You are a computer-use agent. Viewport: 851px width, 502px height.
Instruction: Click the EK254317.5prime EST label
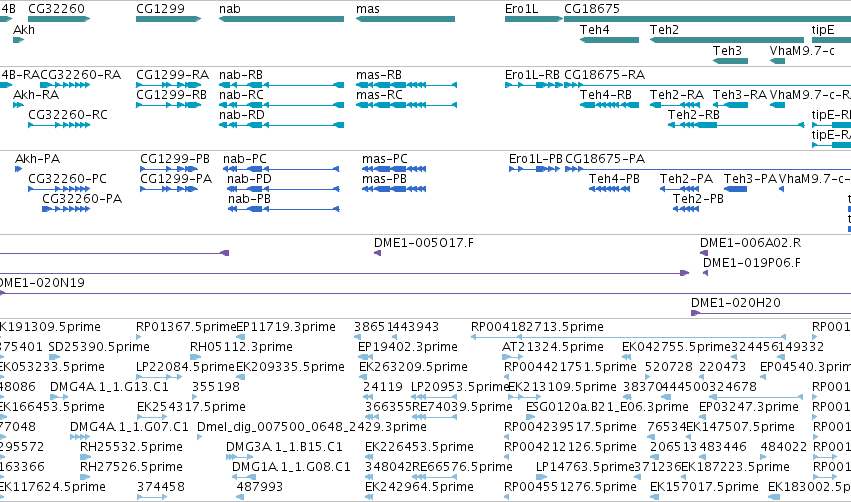pyautogui.click(x=191, y=406)
